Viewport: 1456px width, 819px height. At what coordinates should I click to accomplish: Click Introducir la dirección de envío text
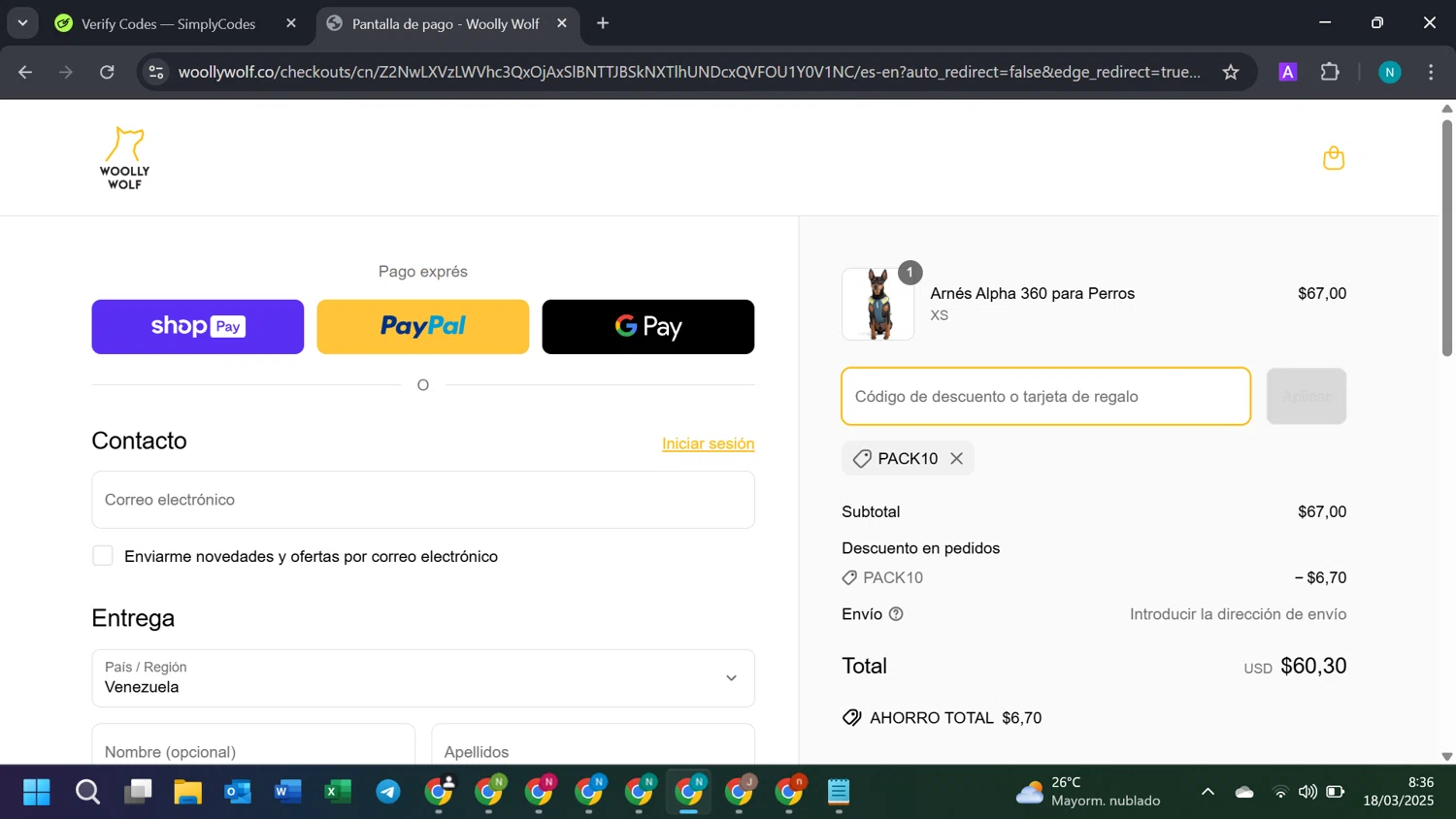tap(1238, 614)
